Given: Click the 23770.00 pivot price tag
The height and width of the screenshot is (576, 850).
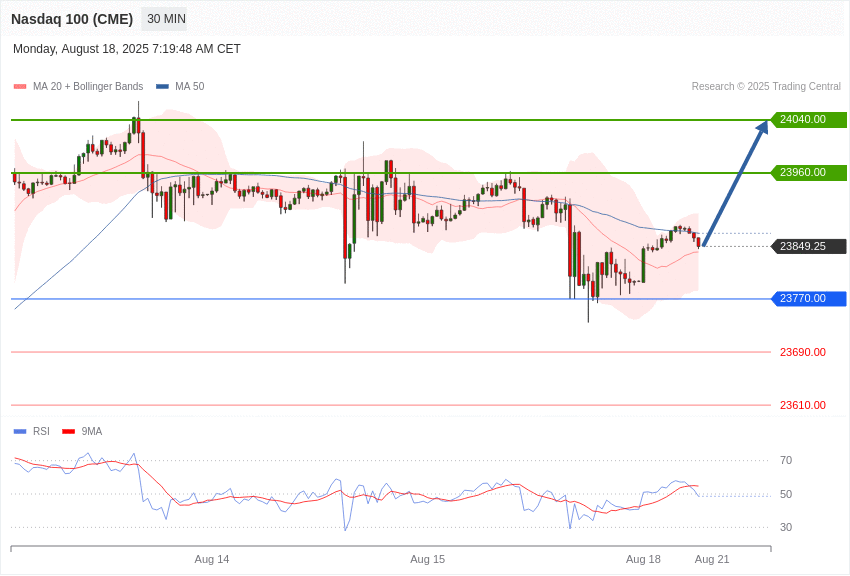Looking at the screenshot, I should (x=808, y=298).
